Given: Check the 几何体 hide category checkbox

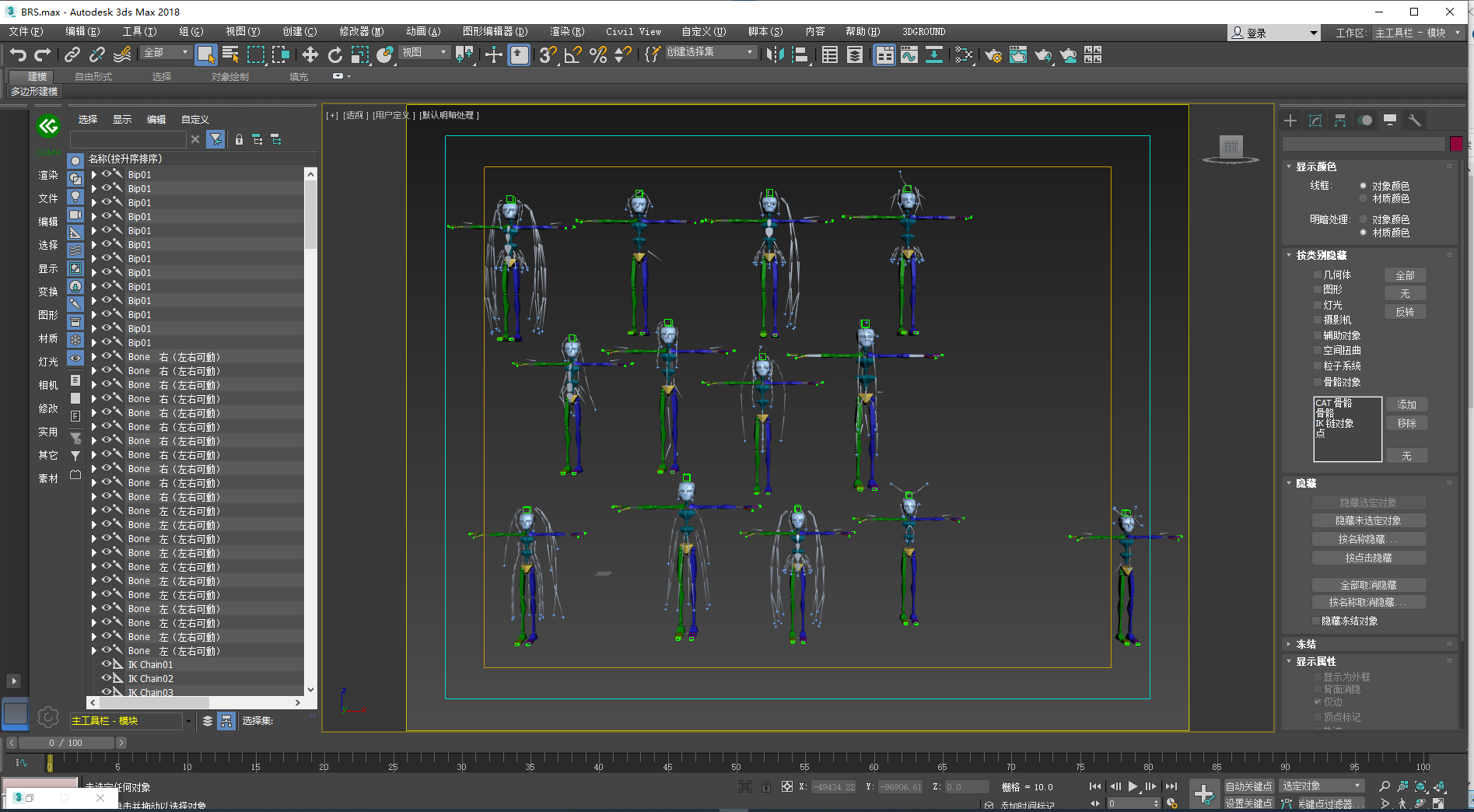Looking at the screenshot, I should (1318, 275).
